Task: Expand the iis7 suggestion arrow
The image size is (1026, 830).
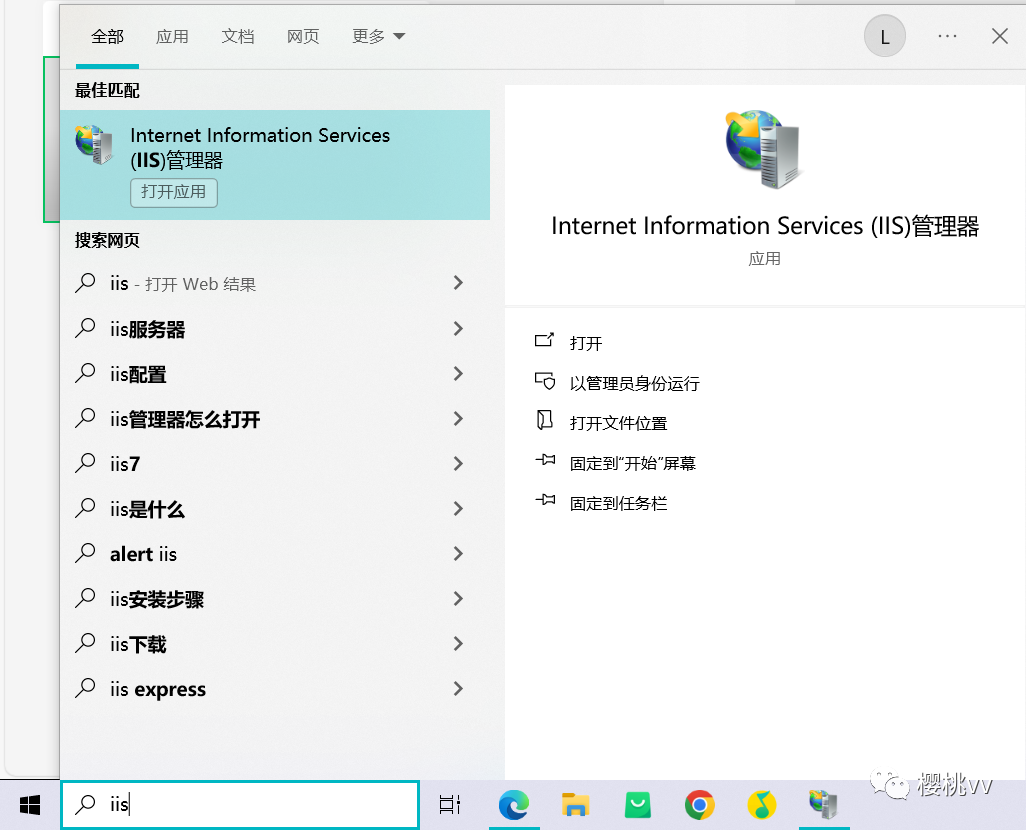Action: [x=458, y=463]
